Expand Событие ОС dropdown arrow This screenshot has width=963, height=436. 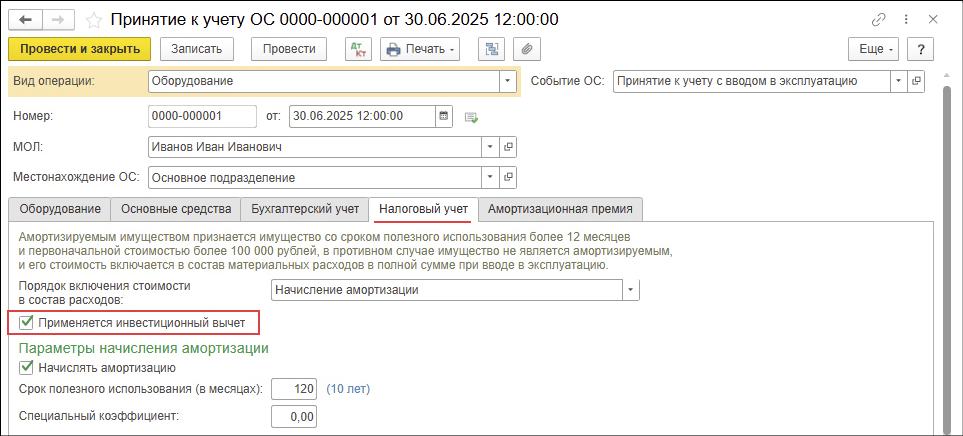(898, 81)
